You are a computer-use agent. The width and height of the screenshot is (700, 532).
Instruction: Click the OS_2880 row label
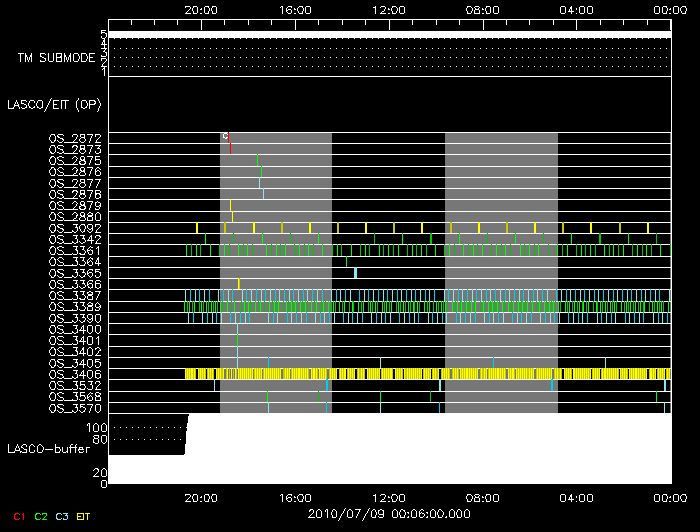pos(75,217)
